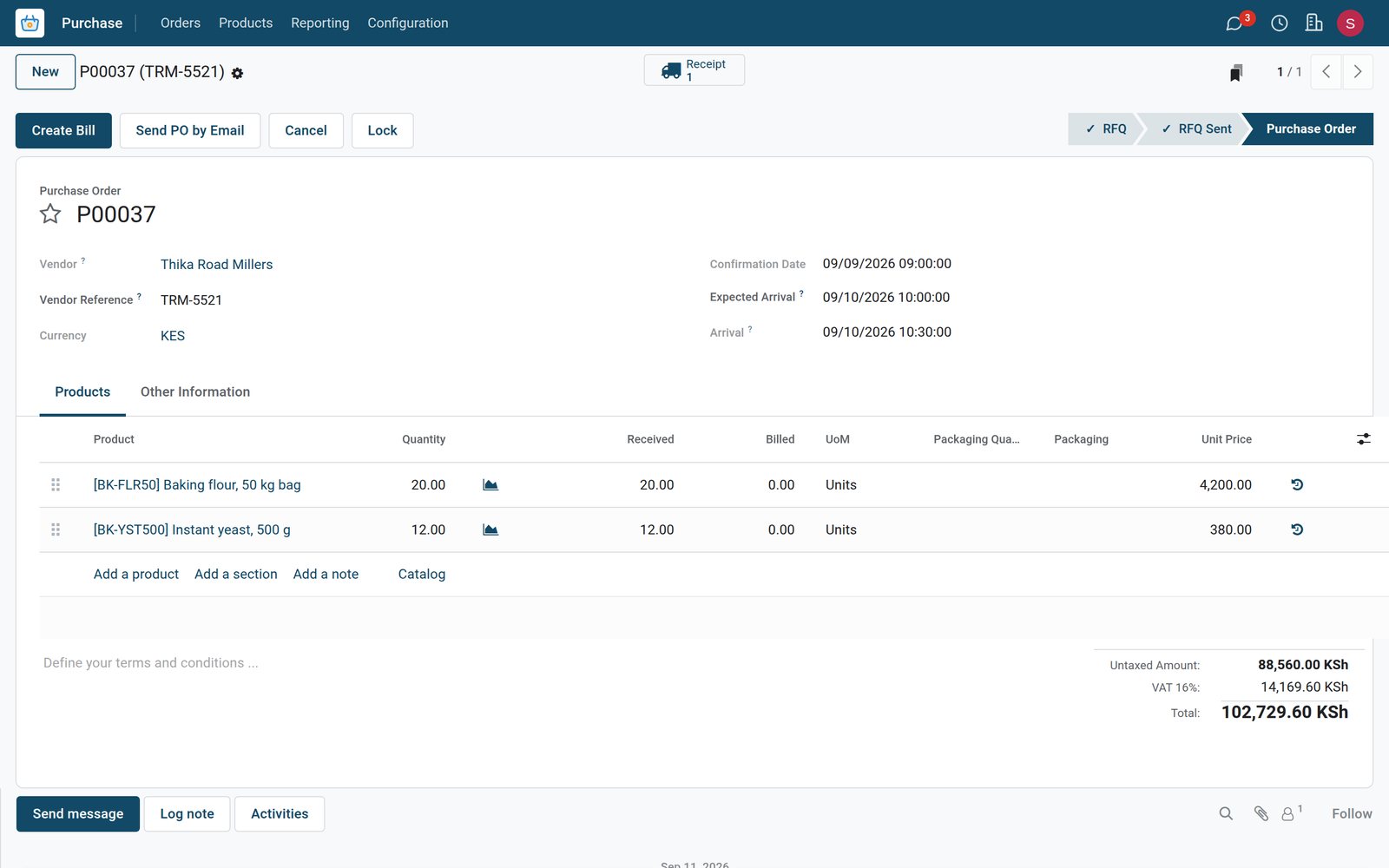Screen dimensions: 1389x868
Task: Open the Reporting menu
Action: pos(320,23)
